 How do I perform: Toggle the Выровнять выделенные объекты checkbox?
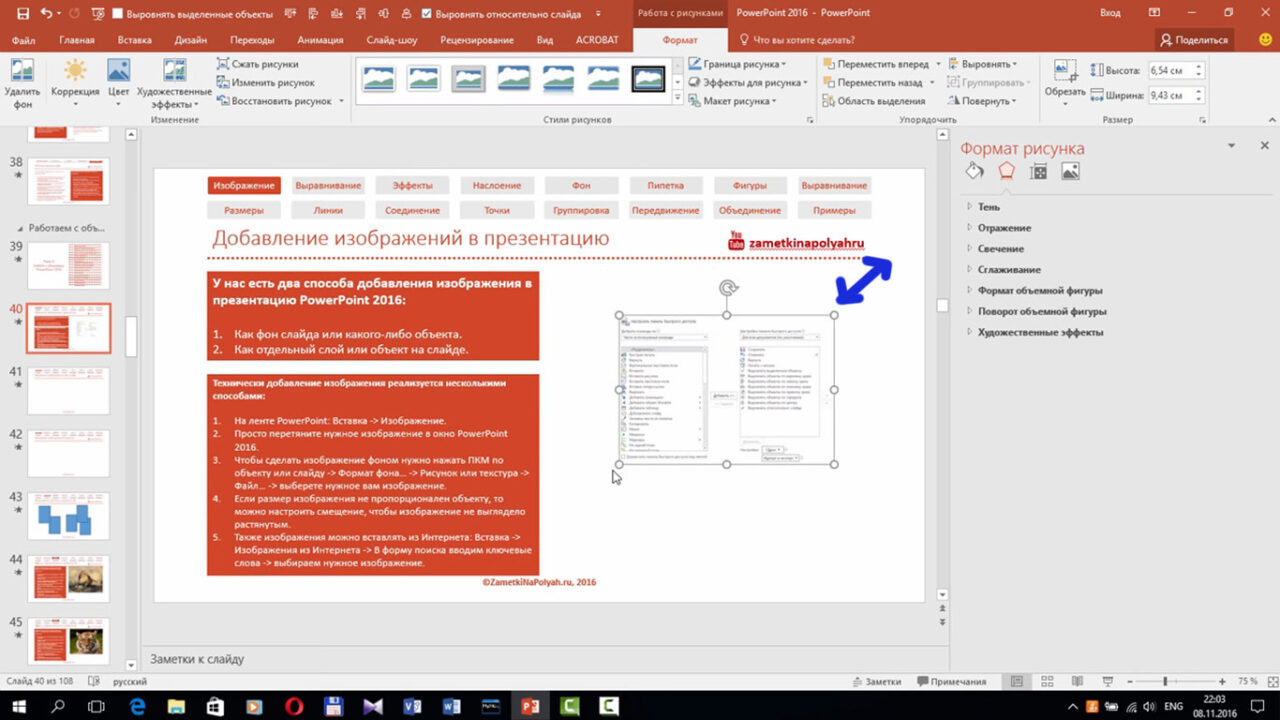tap(118, 14)
